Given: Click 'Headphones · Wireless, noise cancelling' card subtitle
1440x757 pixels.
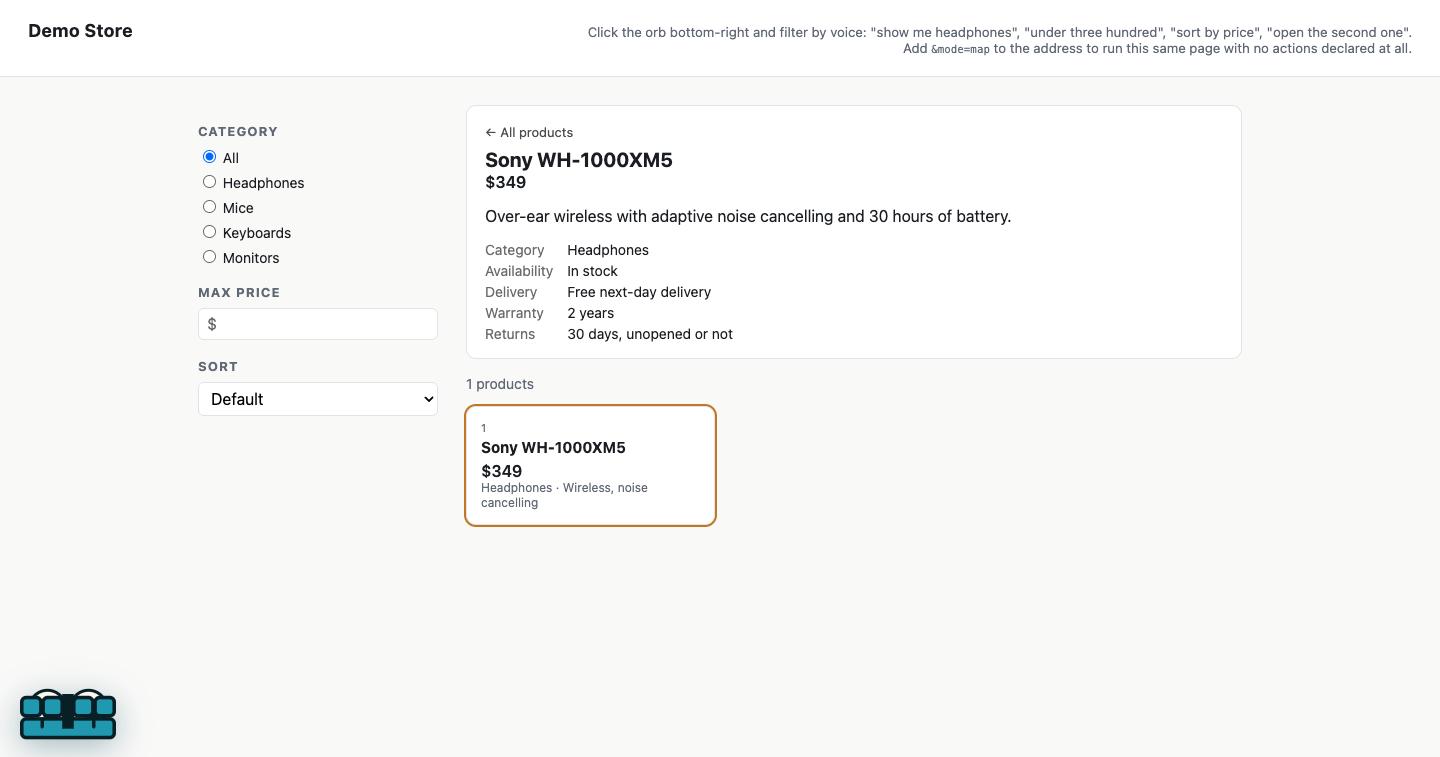Looking at the screenshot, I should [x=564, y=495].
